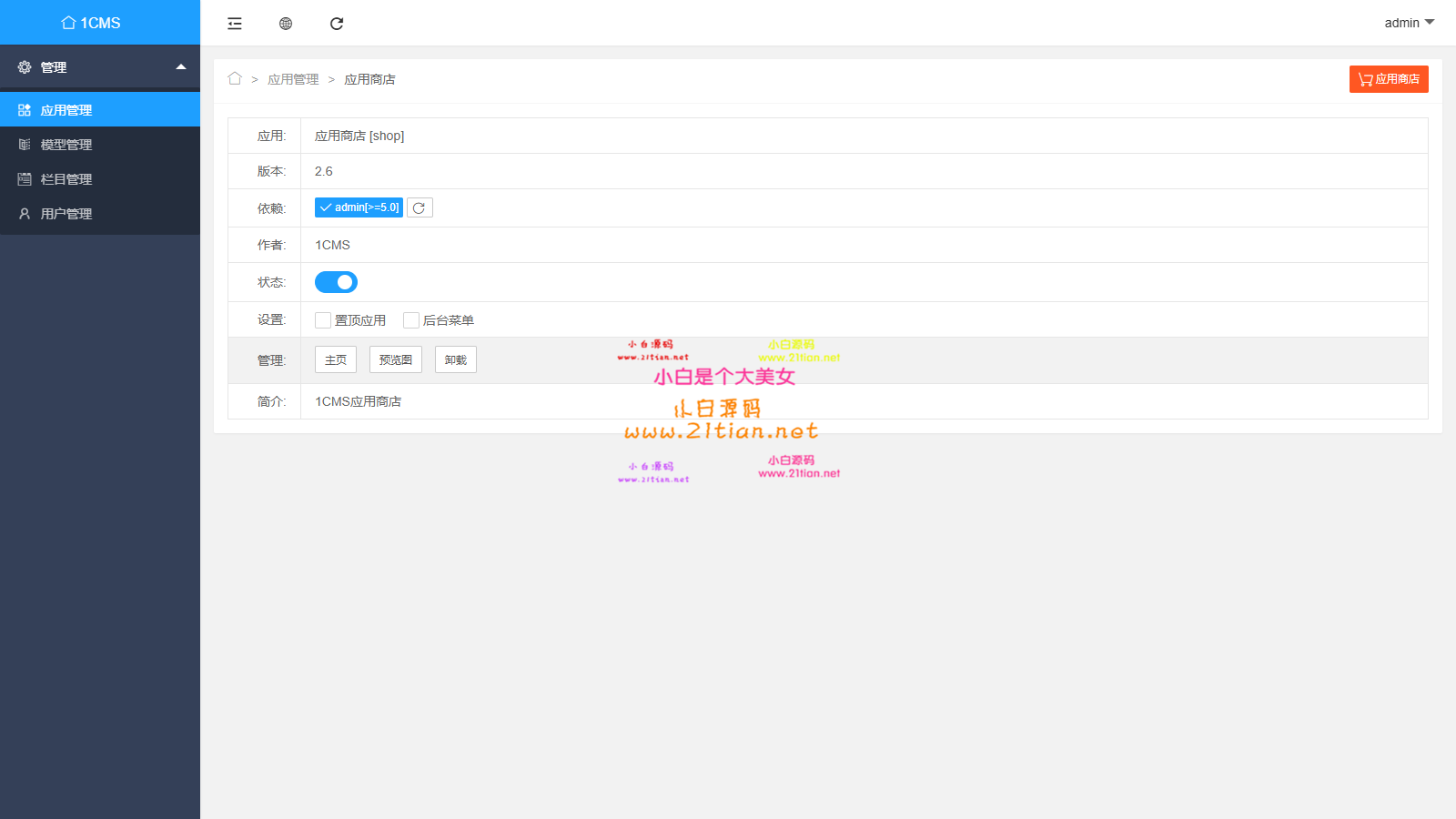The width and height of the screenshot is (1456, 819).
Task: Click the refresh icon in top bar
Action: click(337, 24)
